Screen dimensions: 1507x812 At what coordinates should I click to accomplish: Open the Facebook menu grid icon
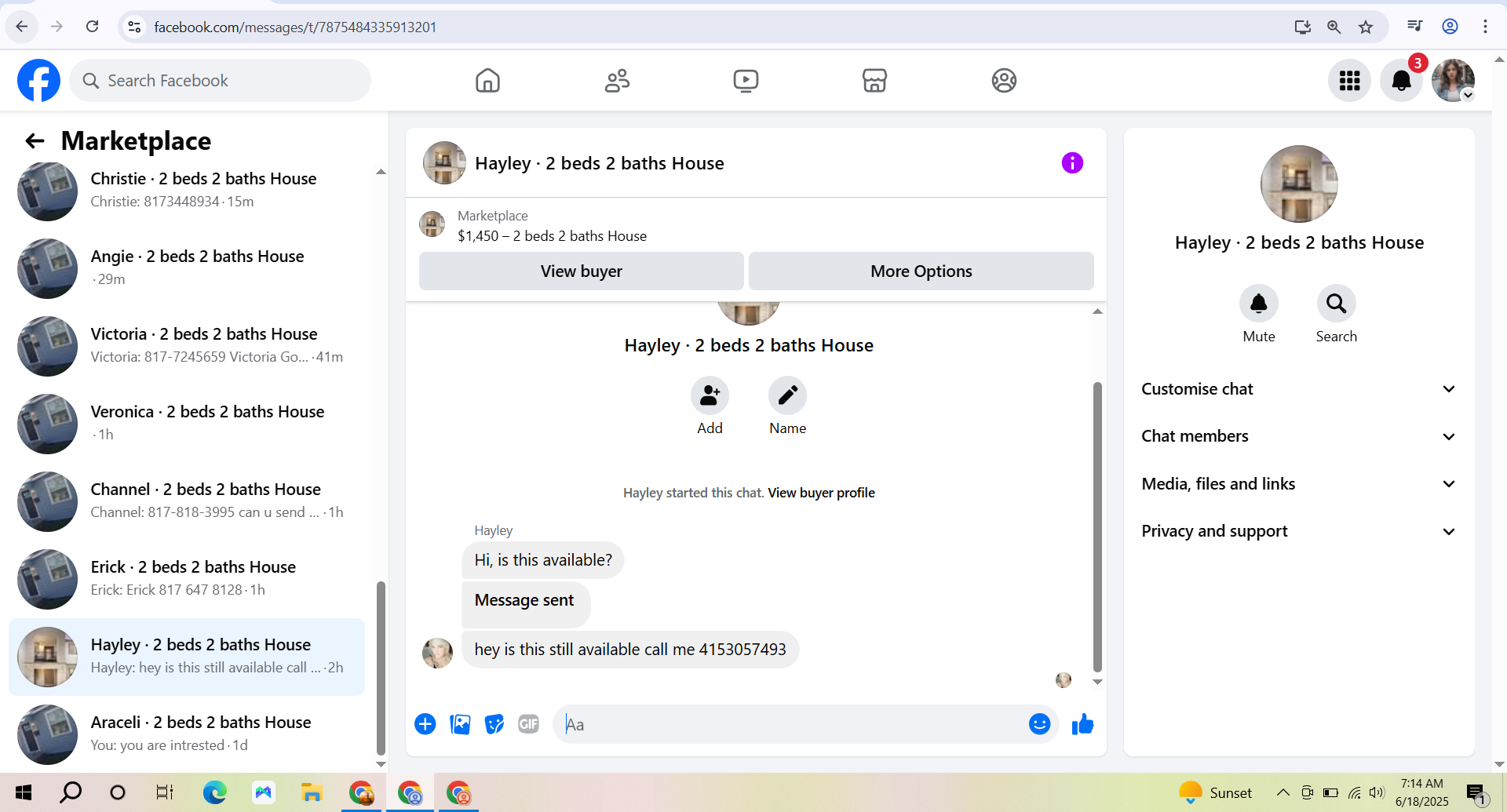pyautogui.click(x=1349, y=80)
